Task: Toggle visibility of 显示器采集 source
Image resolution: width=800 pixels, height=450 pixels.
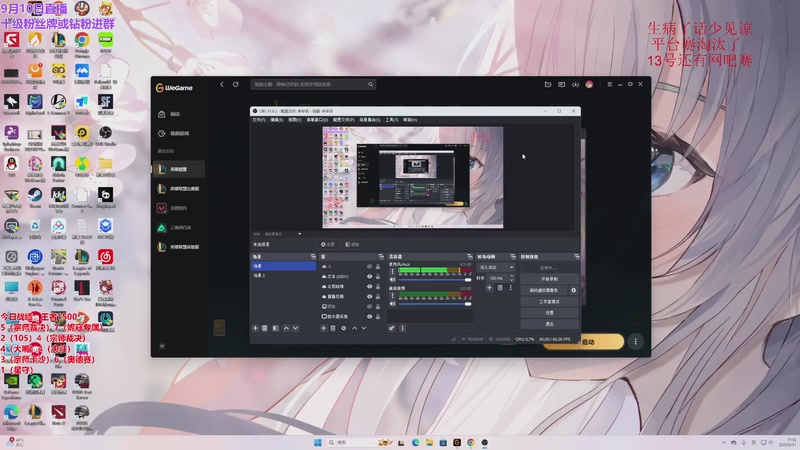Action: [369, 316]
